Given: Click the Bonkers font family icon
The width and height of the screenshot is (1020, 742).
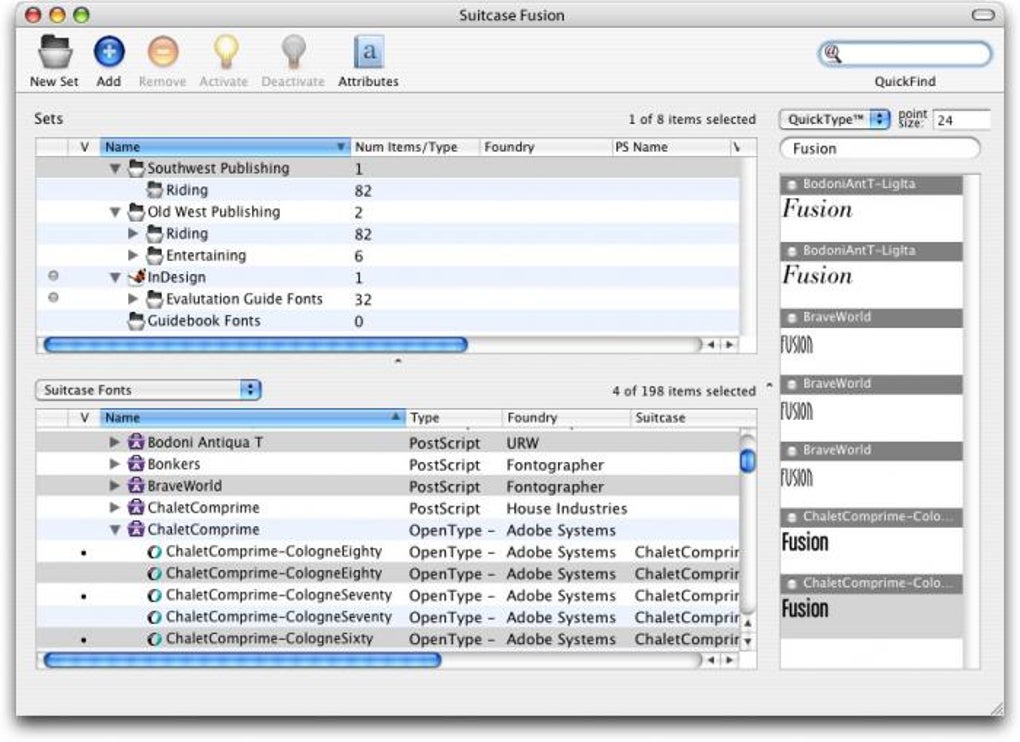Looking at the screenshot, I should point(136,464).
